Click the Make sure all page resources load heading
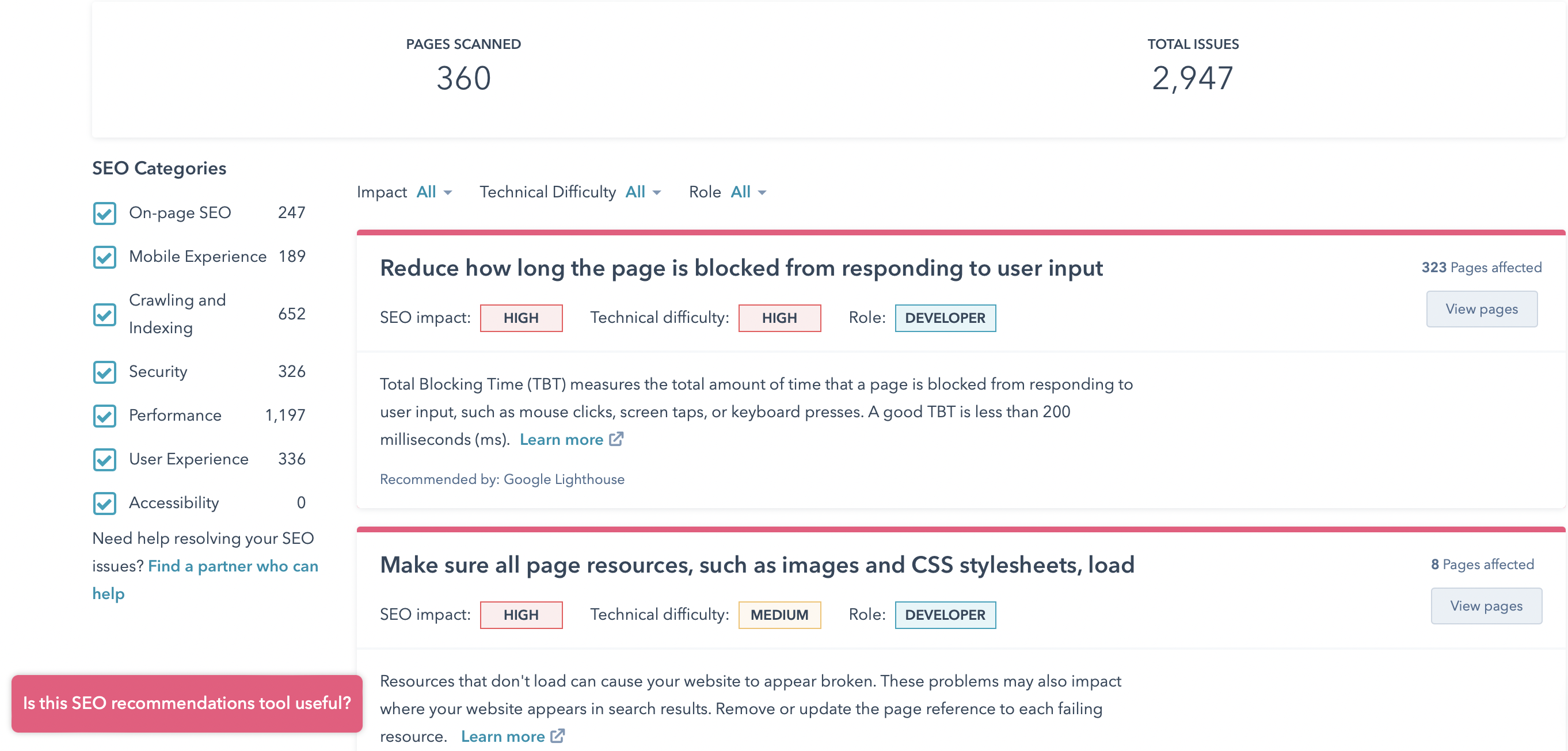This screenshot has height=751, width=1568. pyautogui.click(x=757, y=565)
